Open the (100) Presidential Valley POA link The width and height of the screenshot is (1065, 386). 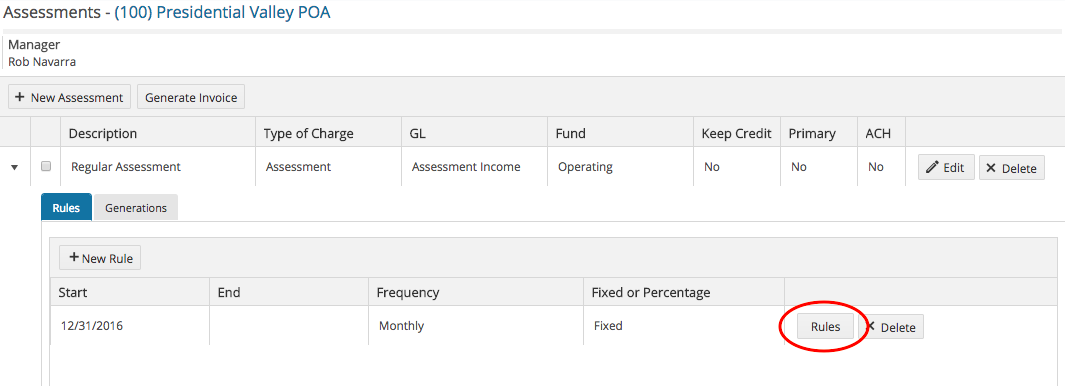[x=222, y=12]
